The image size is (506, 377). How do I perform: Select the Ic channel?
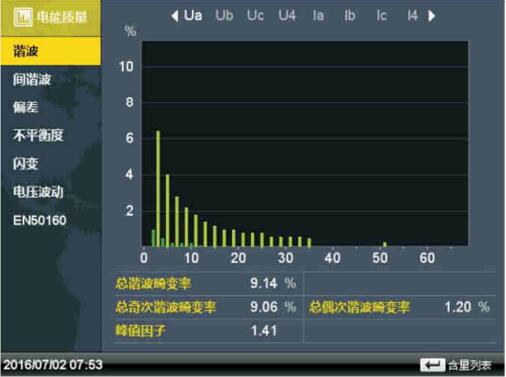pyautogui.click(x=381, y=15)
